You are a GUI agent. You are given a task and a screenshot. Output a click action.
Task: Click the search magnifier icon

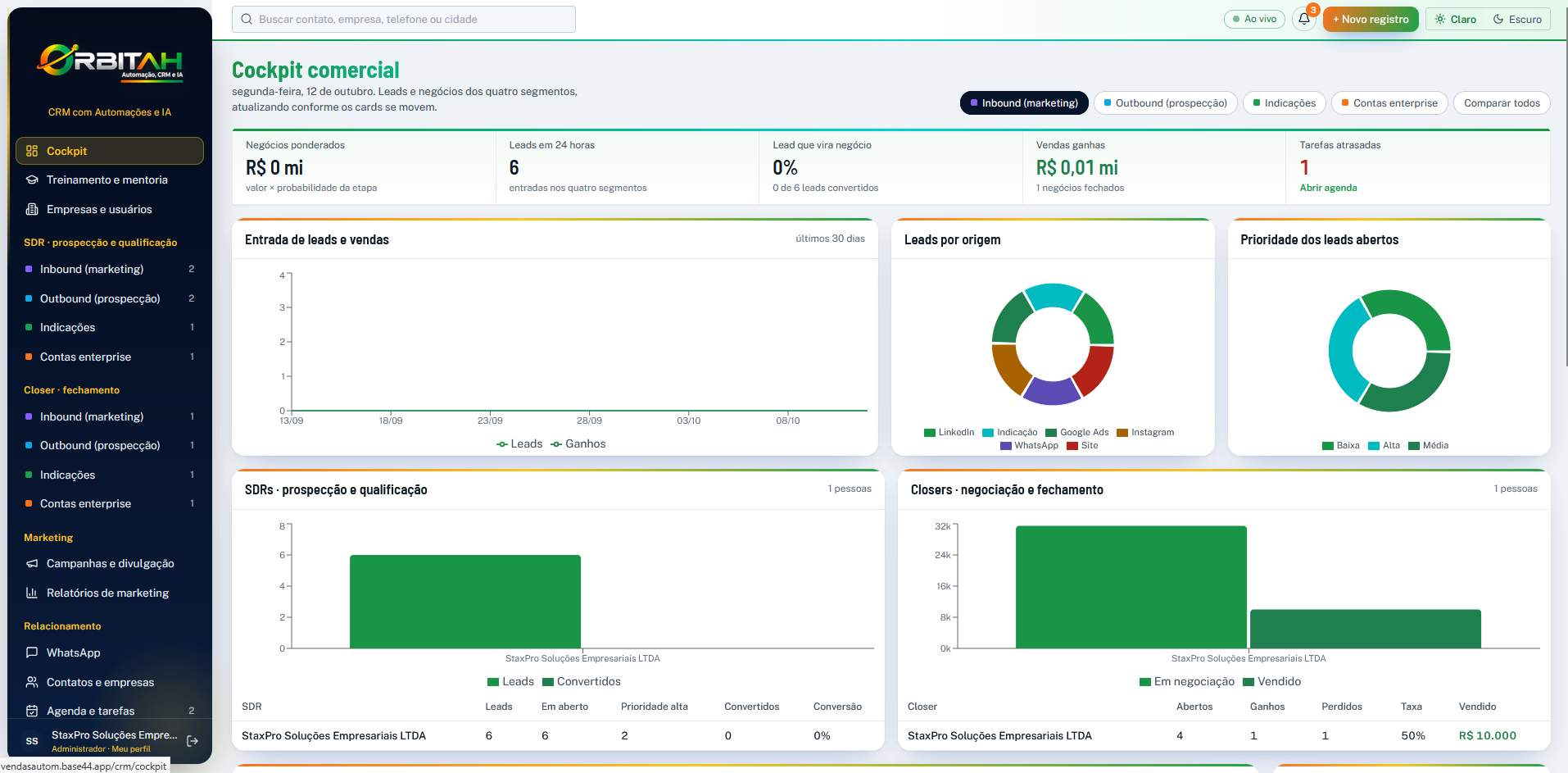pyautogui.click(x=247, y=19)
